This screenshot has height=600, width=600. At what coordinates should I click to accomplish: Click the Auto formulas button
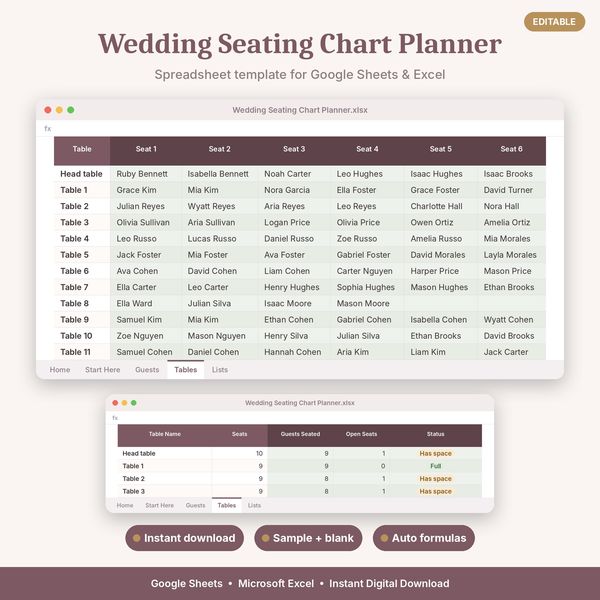click(424, 538)
